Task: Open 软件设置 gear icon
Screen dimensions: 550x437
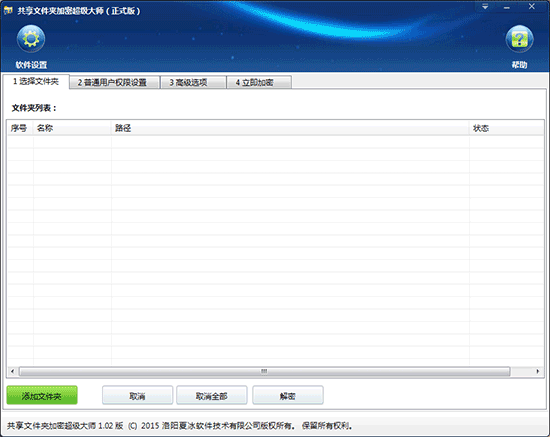Action: [31, 39]
